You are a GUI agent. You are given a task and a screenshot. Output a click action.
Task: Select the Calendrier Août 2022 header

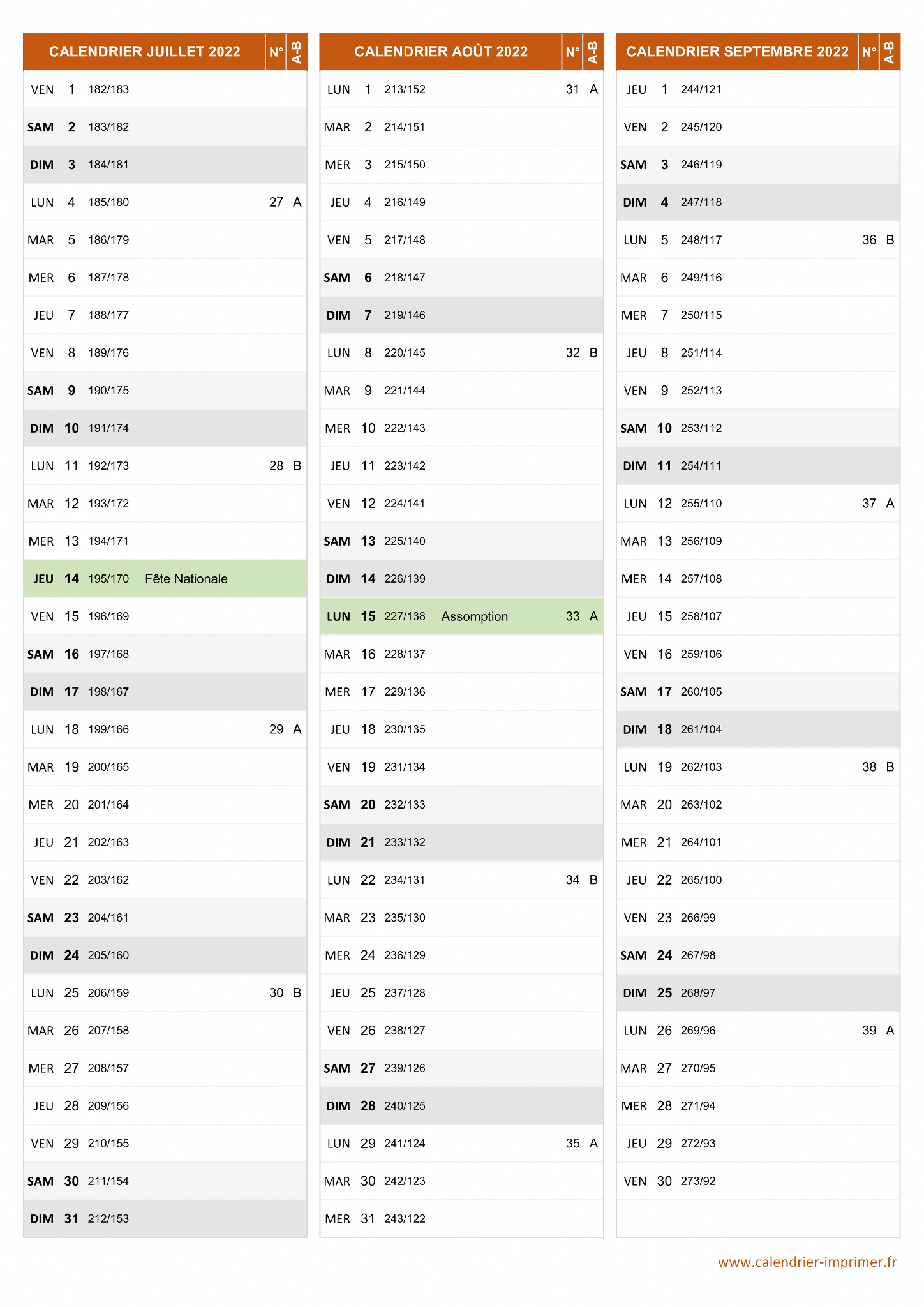point(441,52)
